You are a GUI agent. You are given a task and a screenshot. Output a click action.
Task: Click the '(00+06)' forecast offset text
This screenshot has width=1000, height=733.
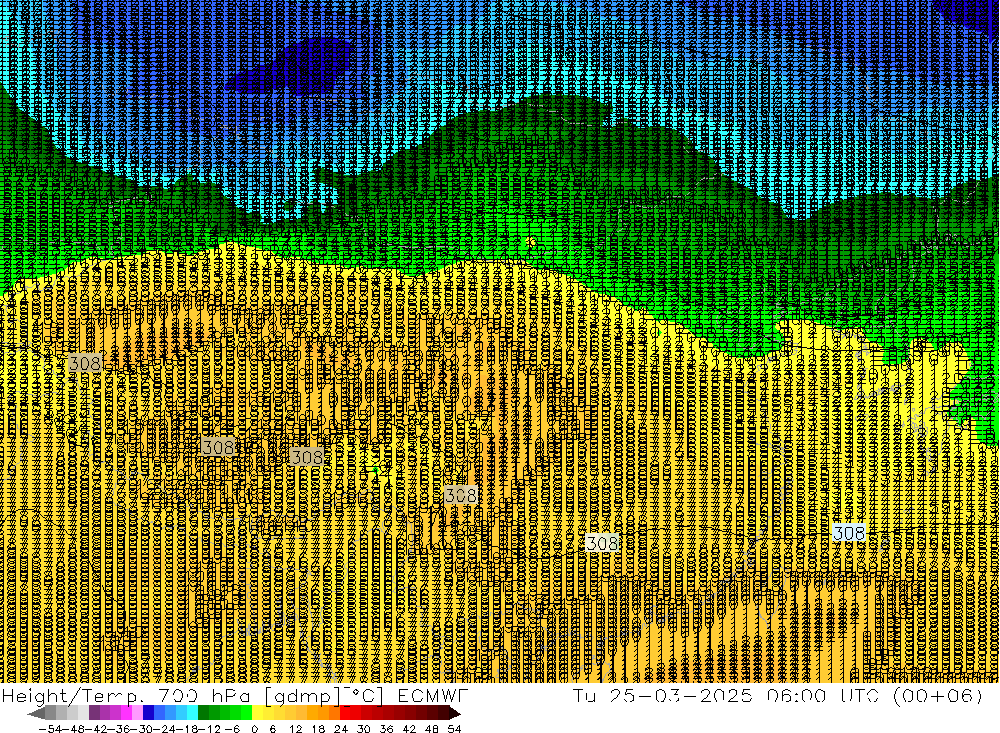pyautogui.click(x=938, y=696)
